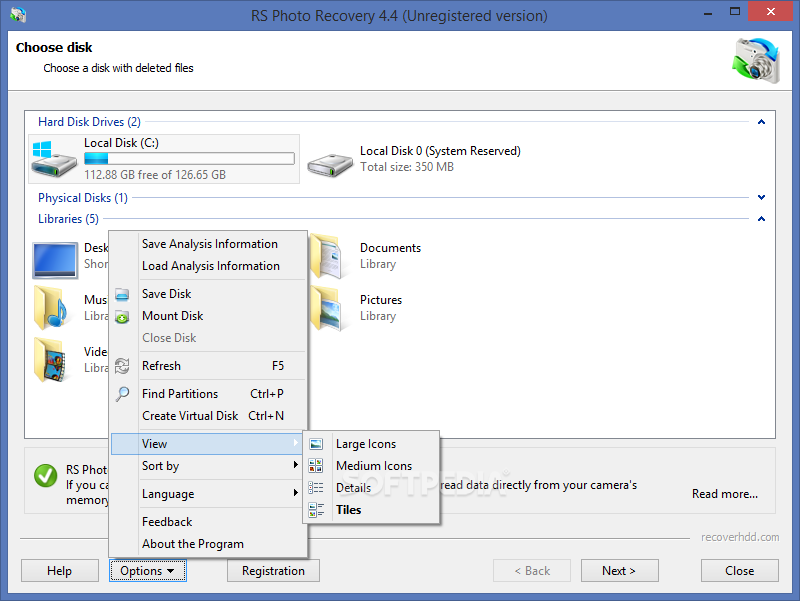Choose Create Virtual Disk entry
Viewport: 800px width, 601px height.
tap(208, 416)
